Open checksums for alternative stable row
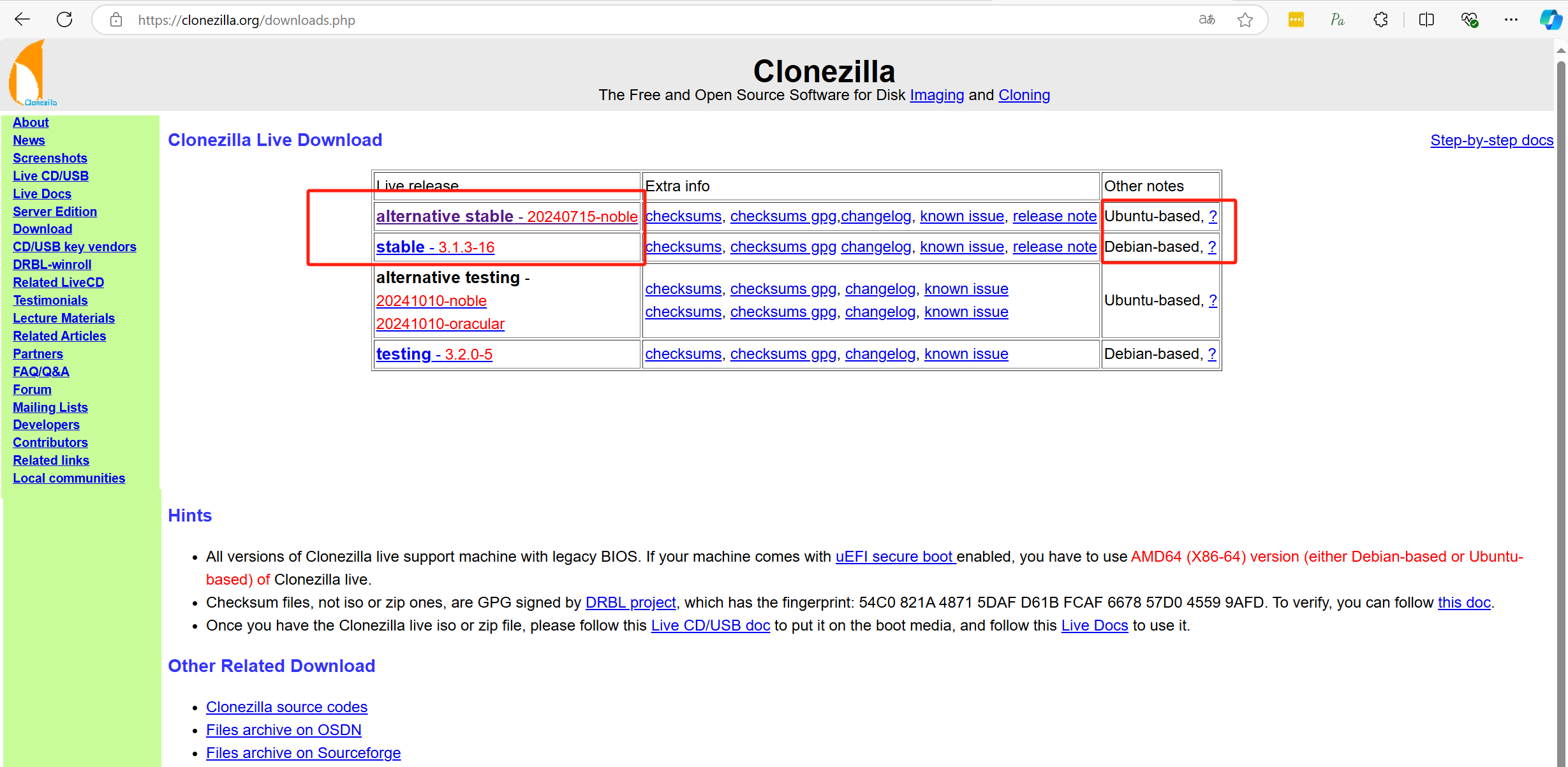 pos(683,216)
